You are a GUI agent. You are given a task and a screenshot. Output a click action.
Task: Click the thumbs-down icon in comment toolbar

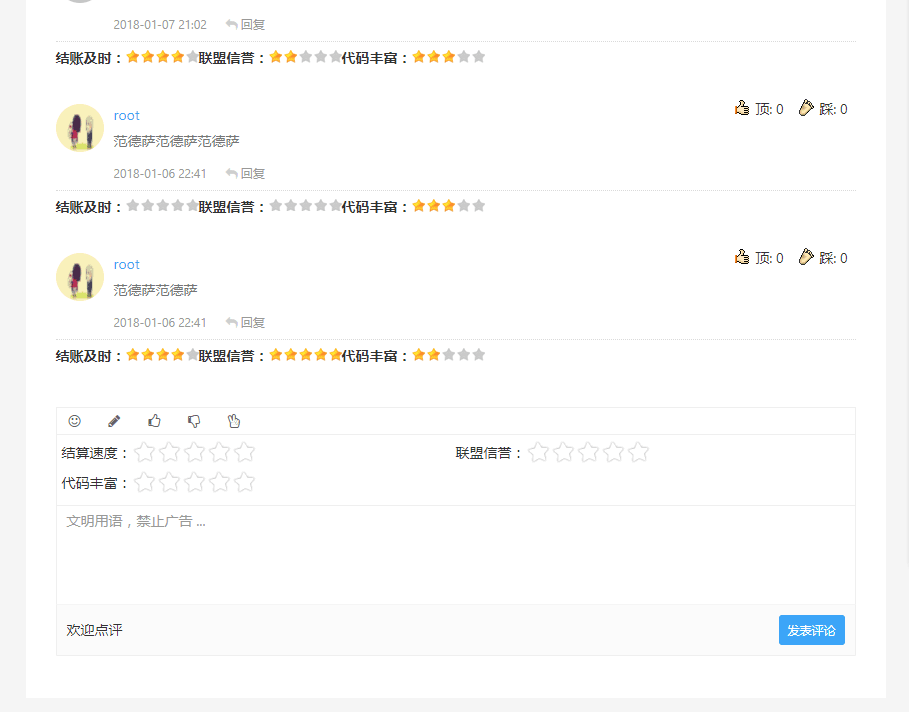coord(194,421)
